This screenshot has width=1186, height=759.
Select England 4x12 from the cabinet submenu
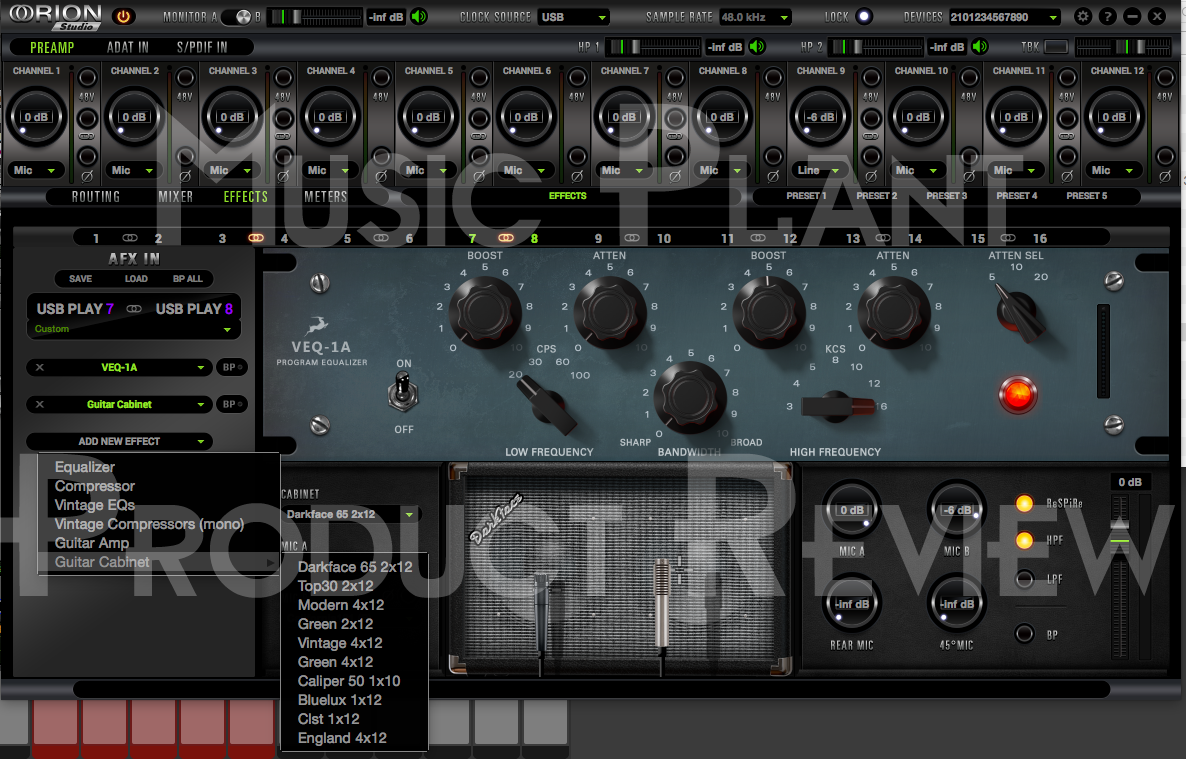(343, 739)
